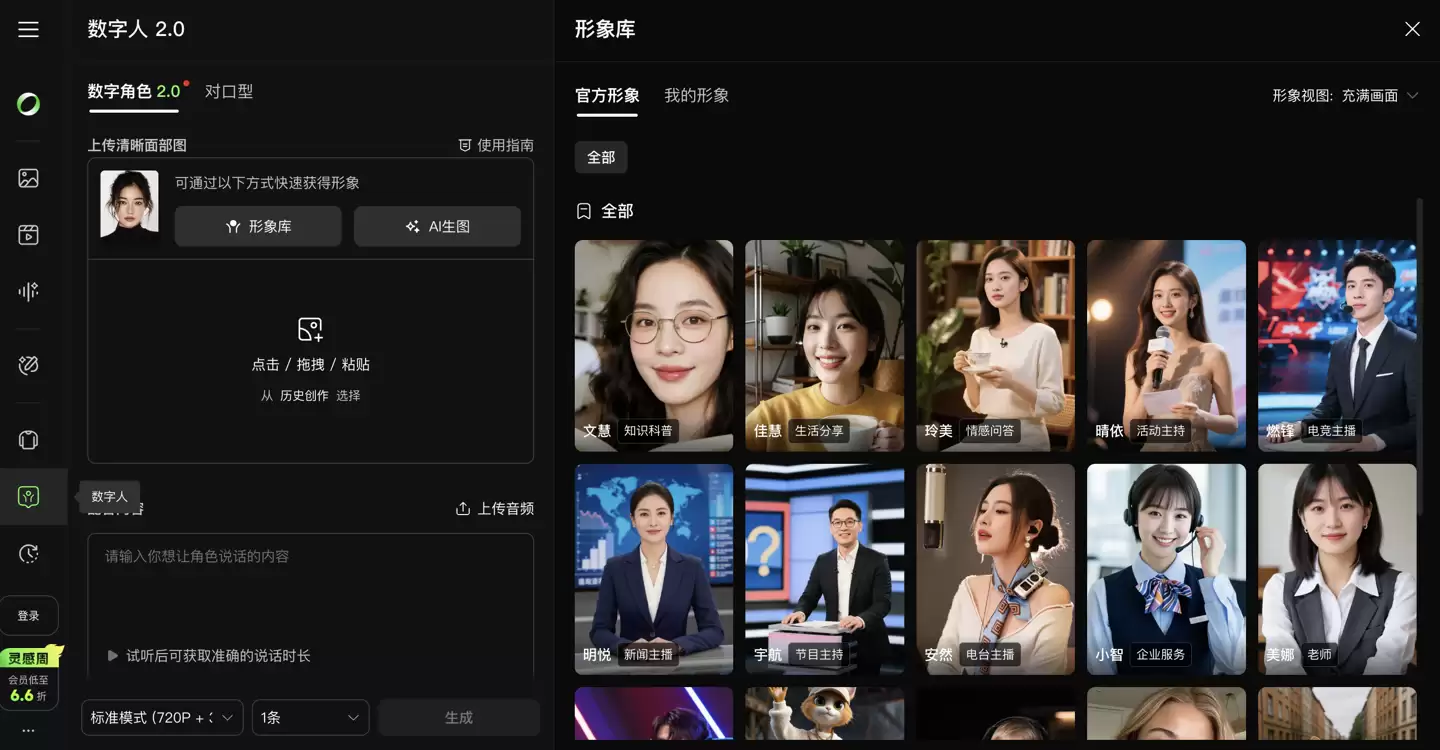Open the 1条 generation count dropdown
The width and height of the screenshot is (1440, 750).
click(310, 717)
